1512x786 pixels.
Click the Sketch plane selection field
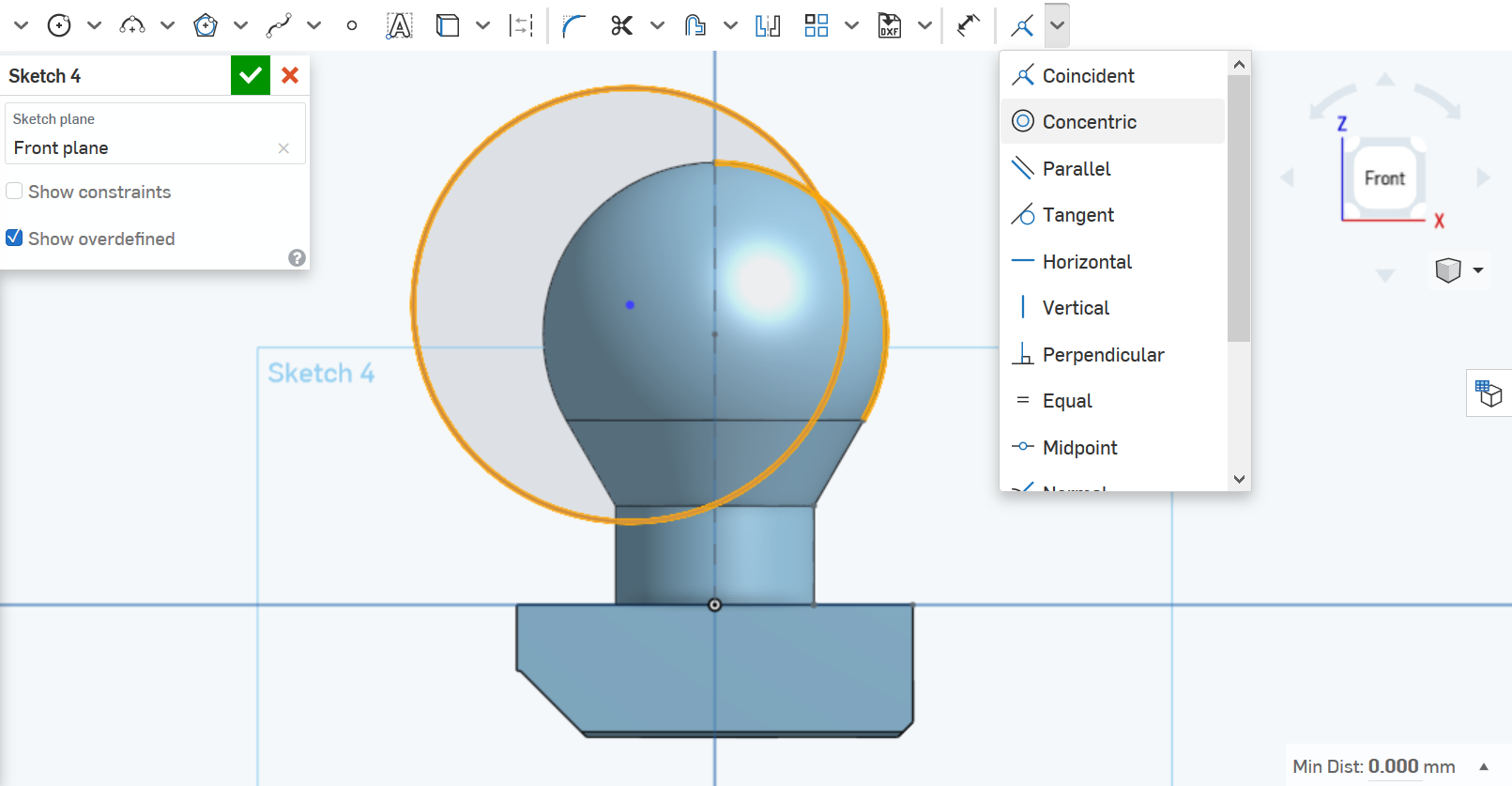pos(155,133)
